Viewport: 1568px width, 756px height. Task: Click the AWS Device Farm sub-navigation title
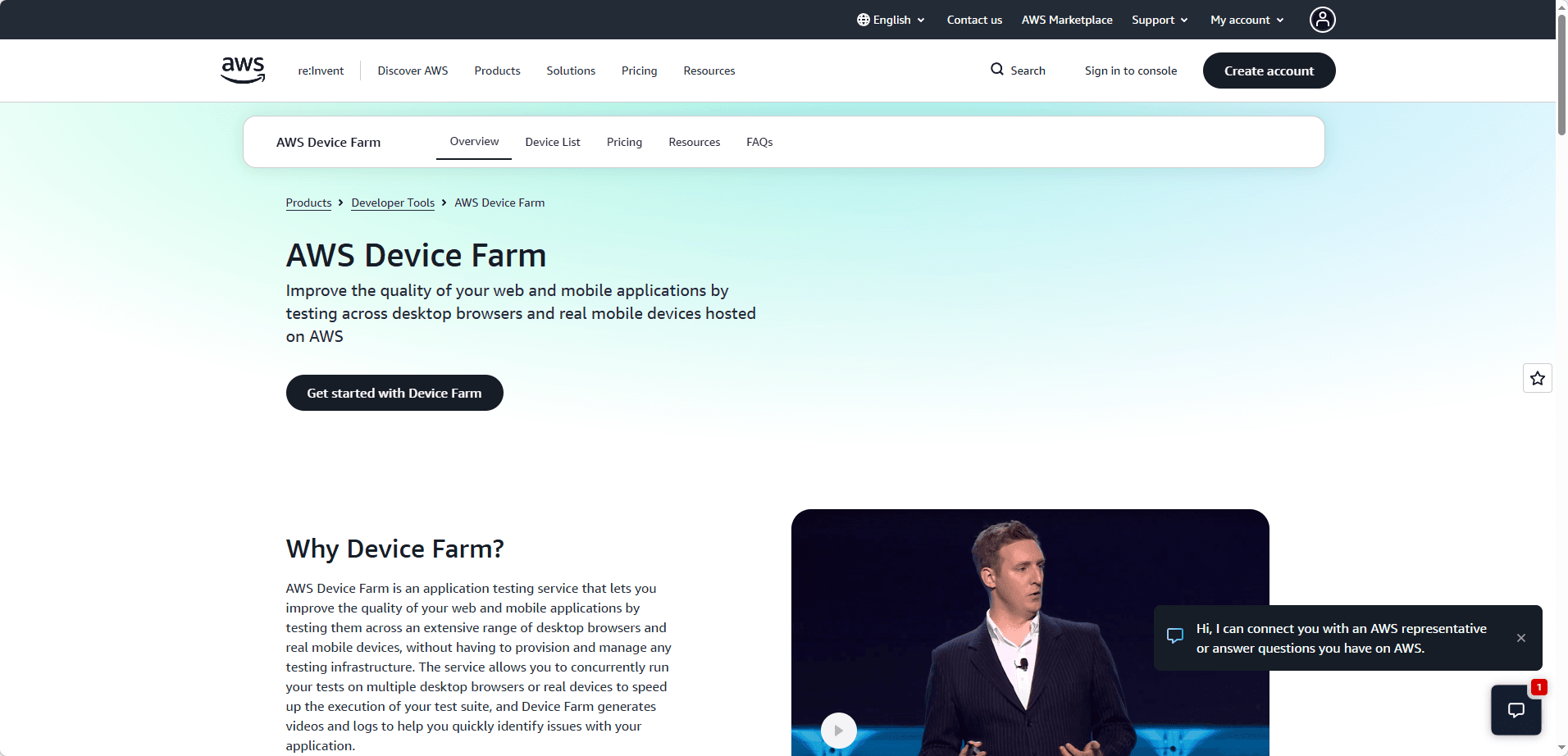click(328, 142)
